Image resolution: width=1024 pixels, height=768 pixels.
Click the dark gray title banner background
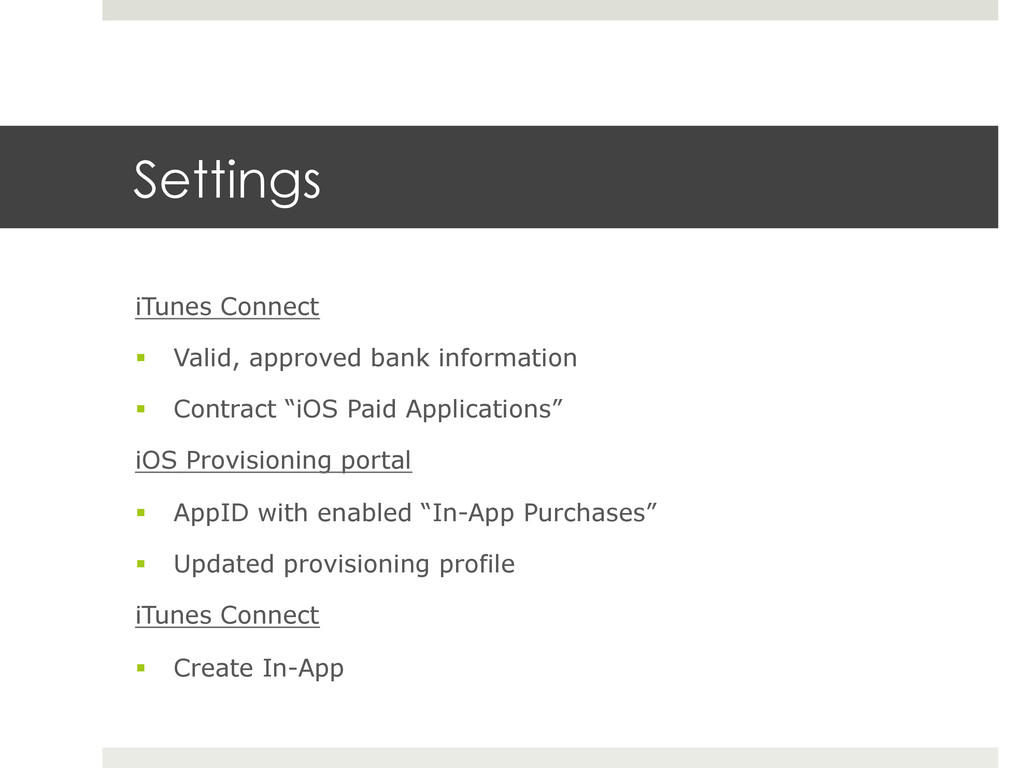(653, 177)
